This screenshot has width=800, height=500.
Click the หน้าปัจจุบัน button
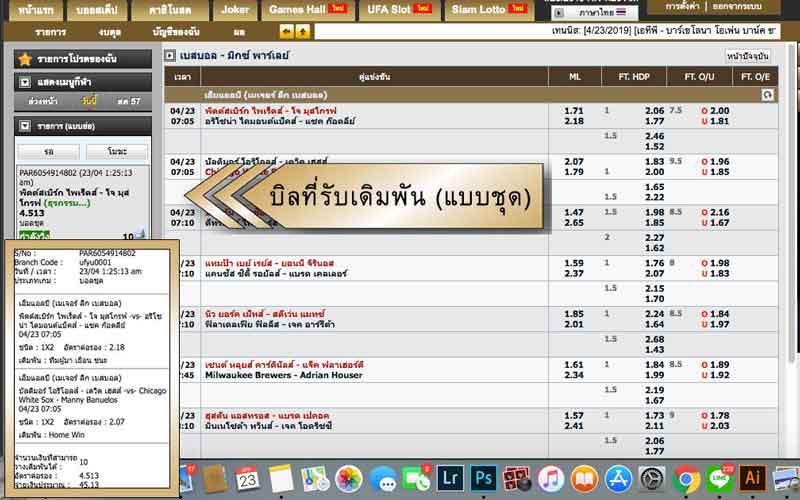coord(747,56)
